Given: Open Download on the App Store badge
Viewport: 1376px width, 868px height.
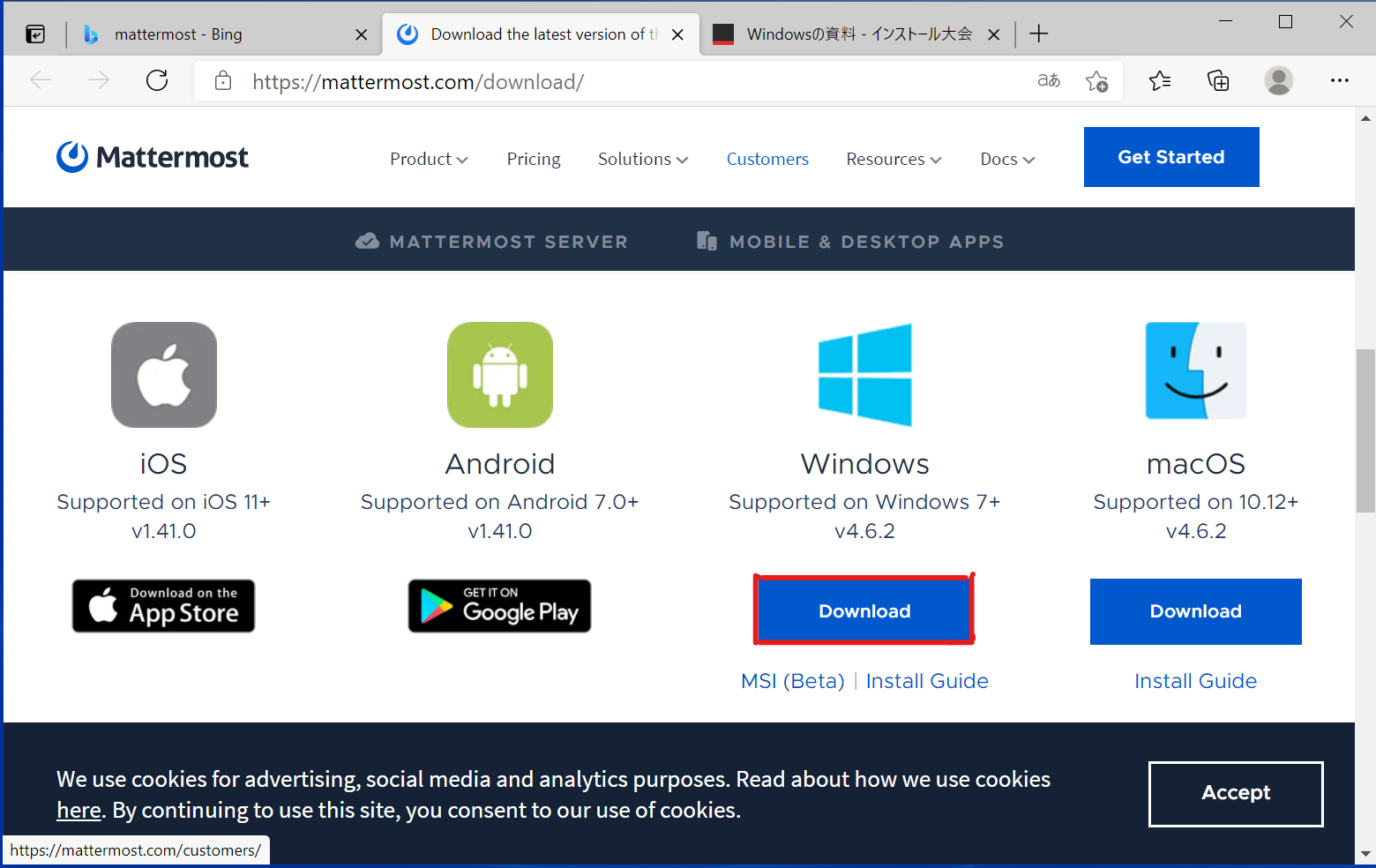Looking at the screenshot, I should 164,606.
